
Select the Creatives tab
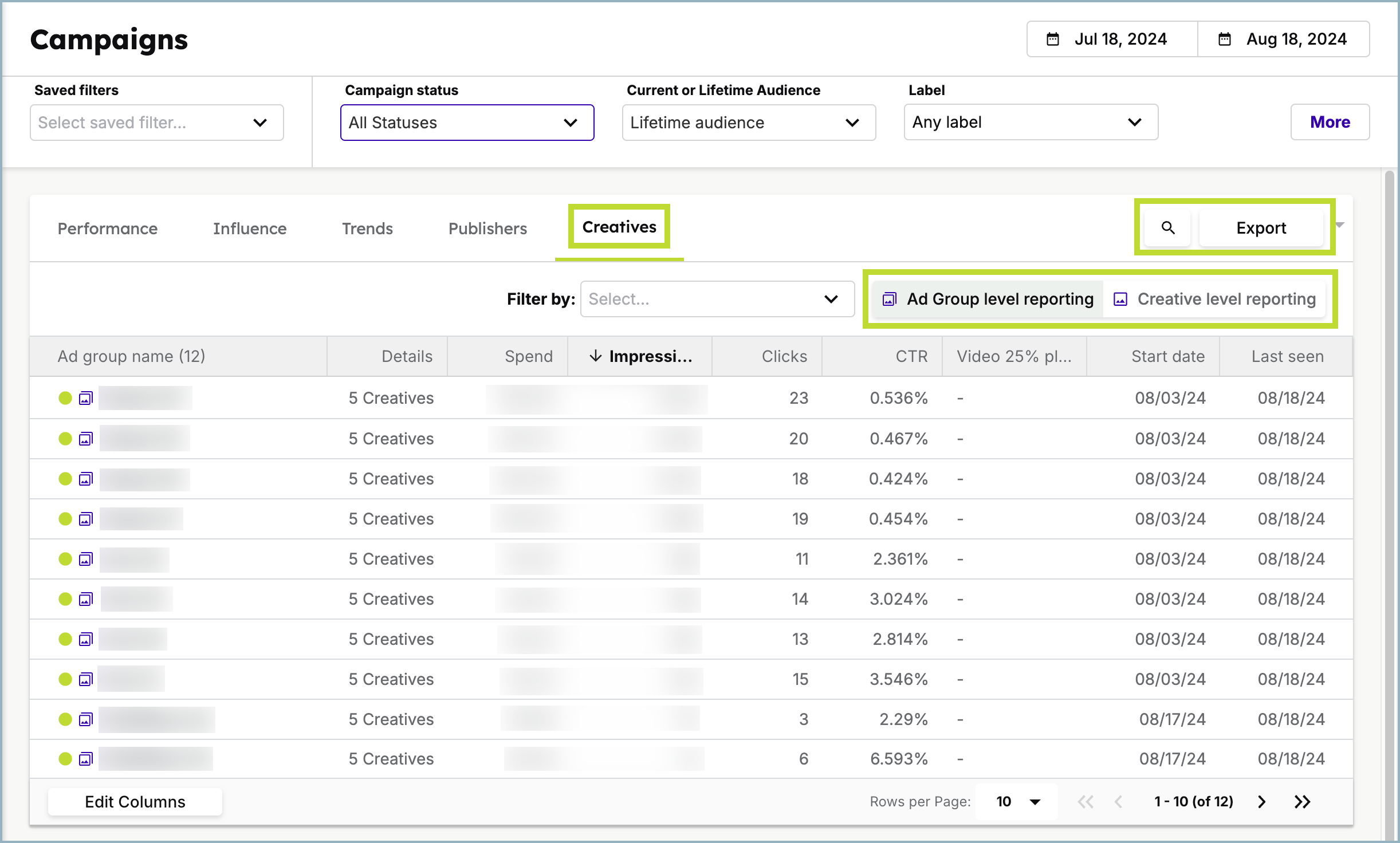[619, 227]
